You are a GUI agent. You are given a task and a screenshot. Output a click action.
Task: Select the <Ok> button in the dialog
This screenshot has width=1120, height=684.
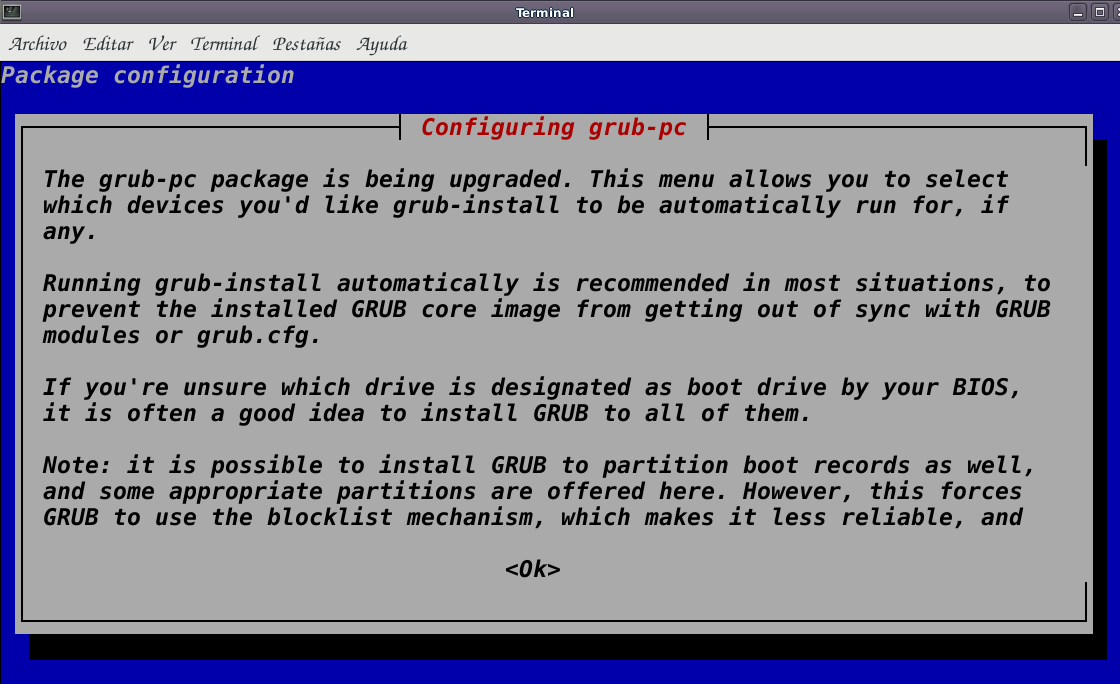click(533, 569)
